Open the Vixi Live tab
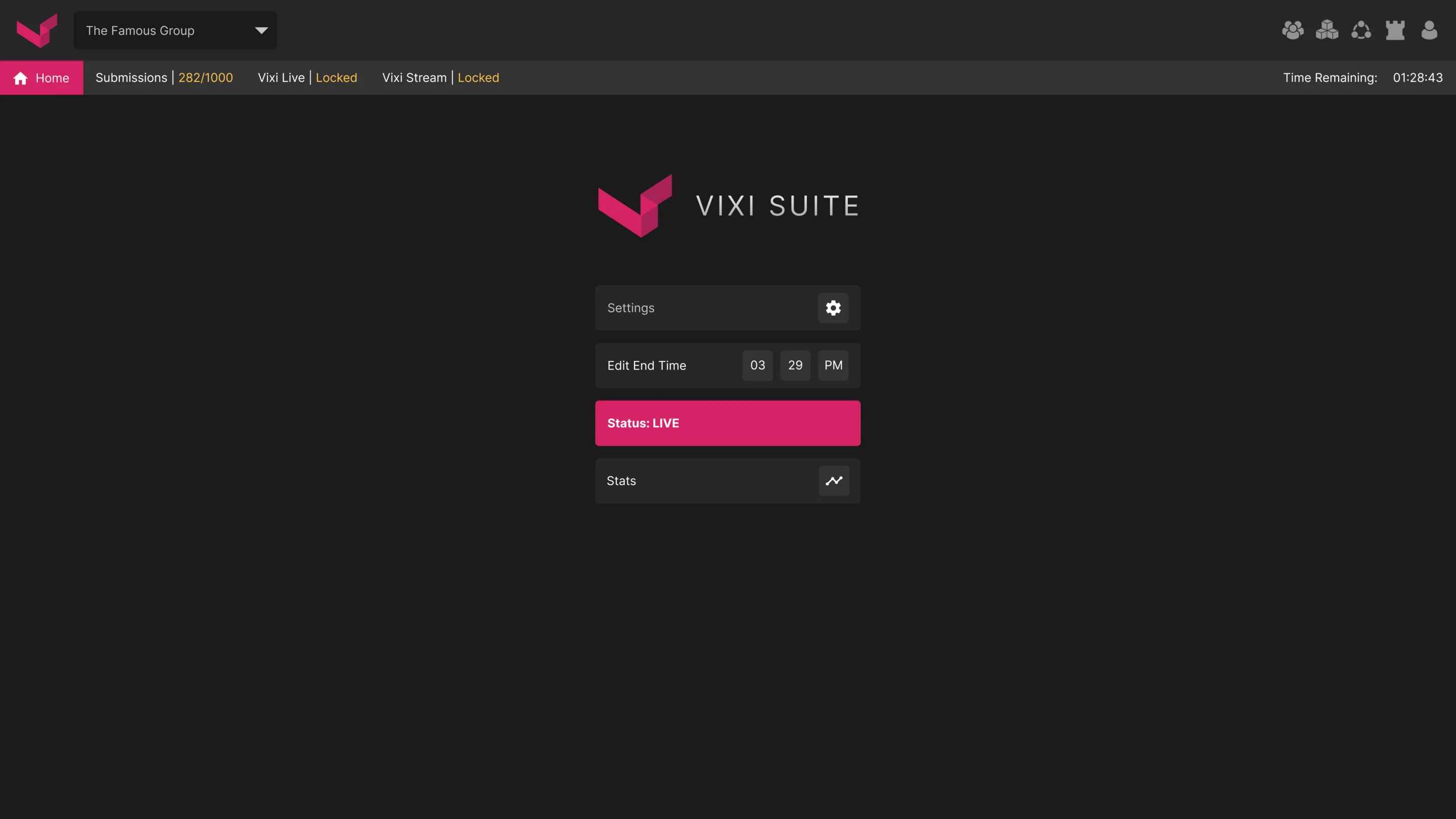This screenshot has height=819, width=1456. [x=307, y=78]
